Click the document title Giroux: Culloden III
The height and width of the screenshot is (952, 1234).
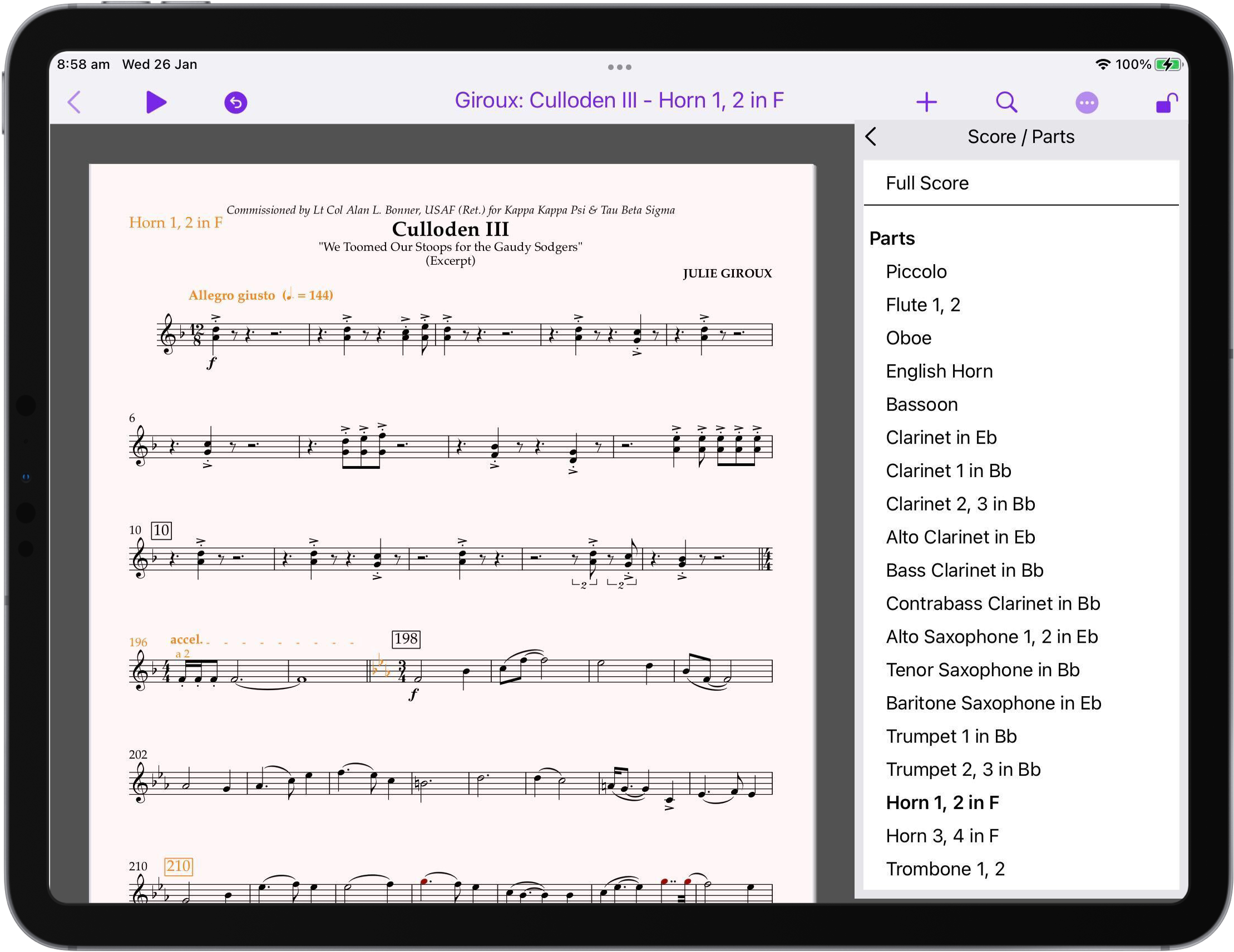coord(619,101)
